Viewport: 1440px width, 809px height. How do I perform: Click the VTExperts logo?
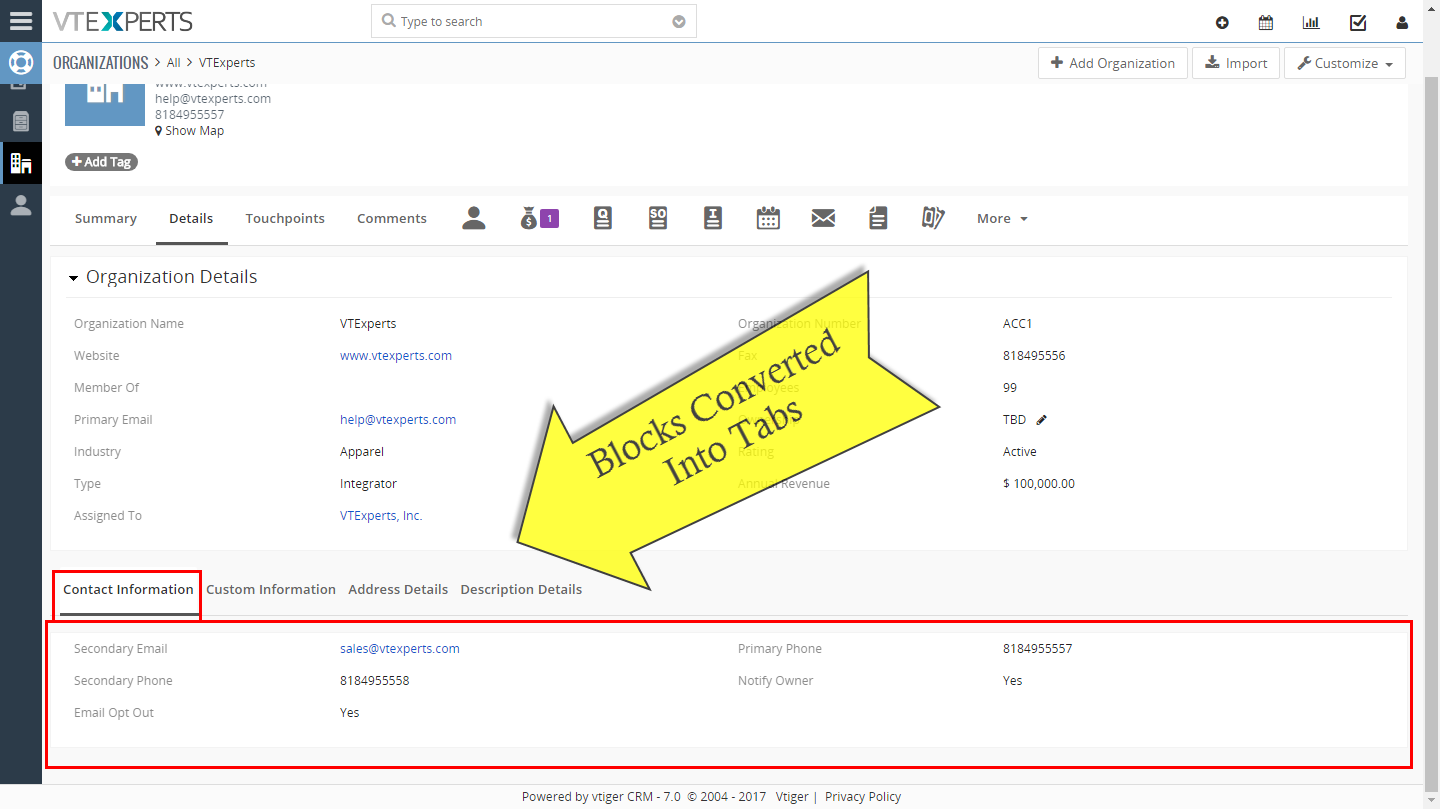click(123, 21)
